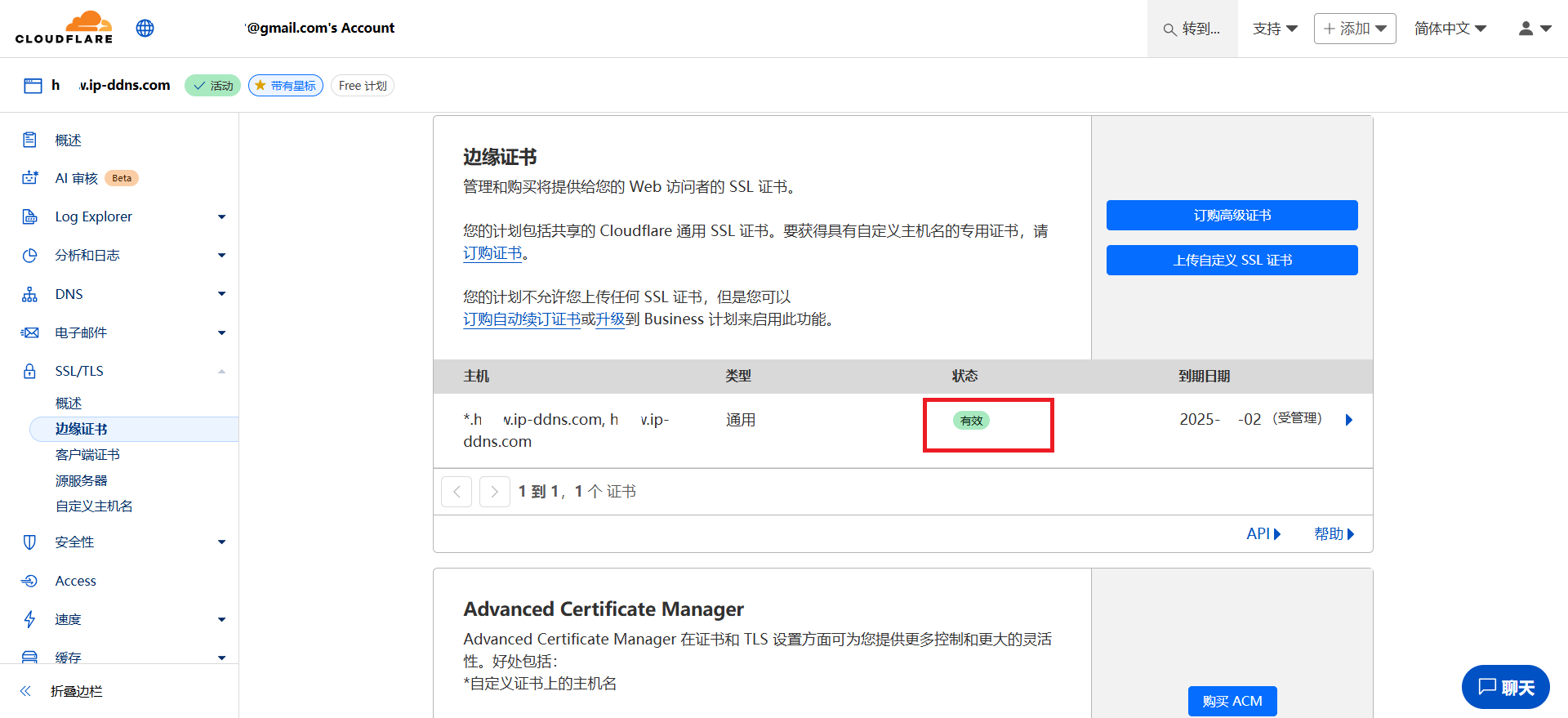
Task: Click the Cloudflare logo
Action: pyautogui.click(x=64, y=28)
